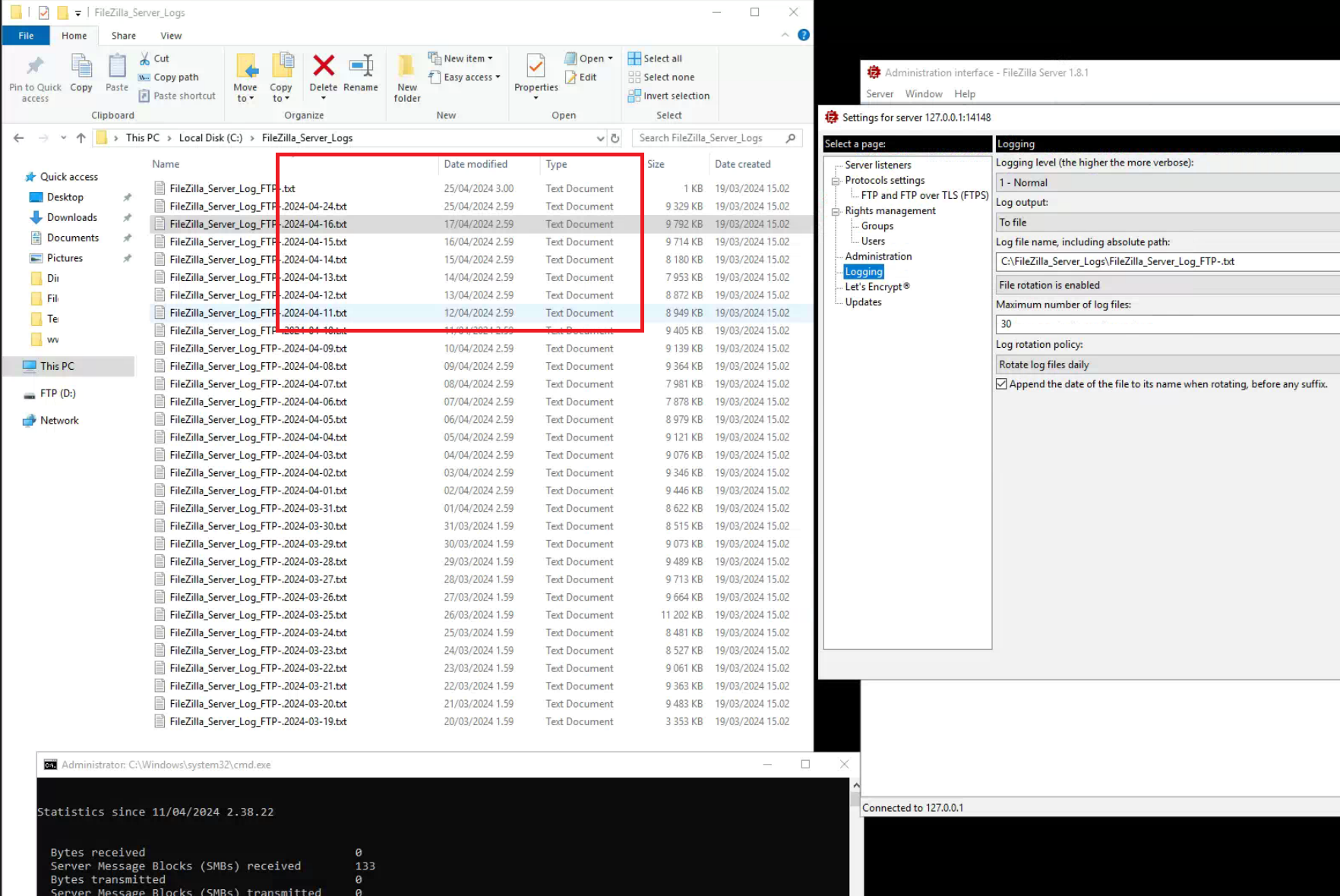This screenshot has width=1340, height=896.
Task: Open the New item dropdown
Action: (x=460, y=58)
